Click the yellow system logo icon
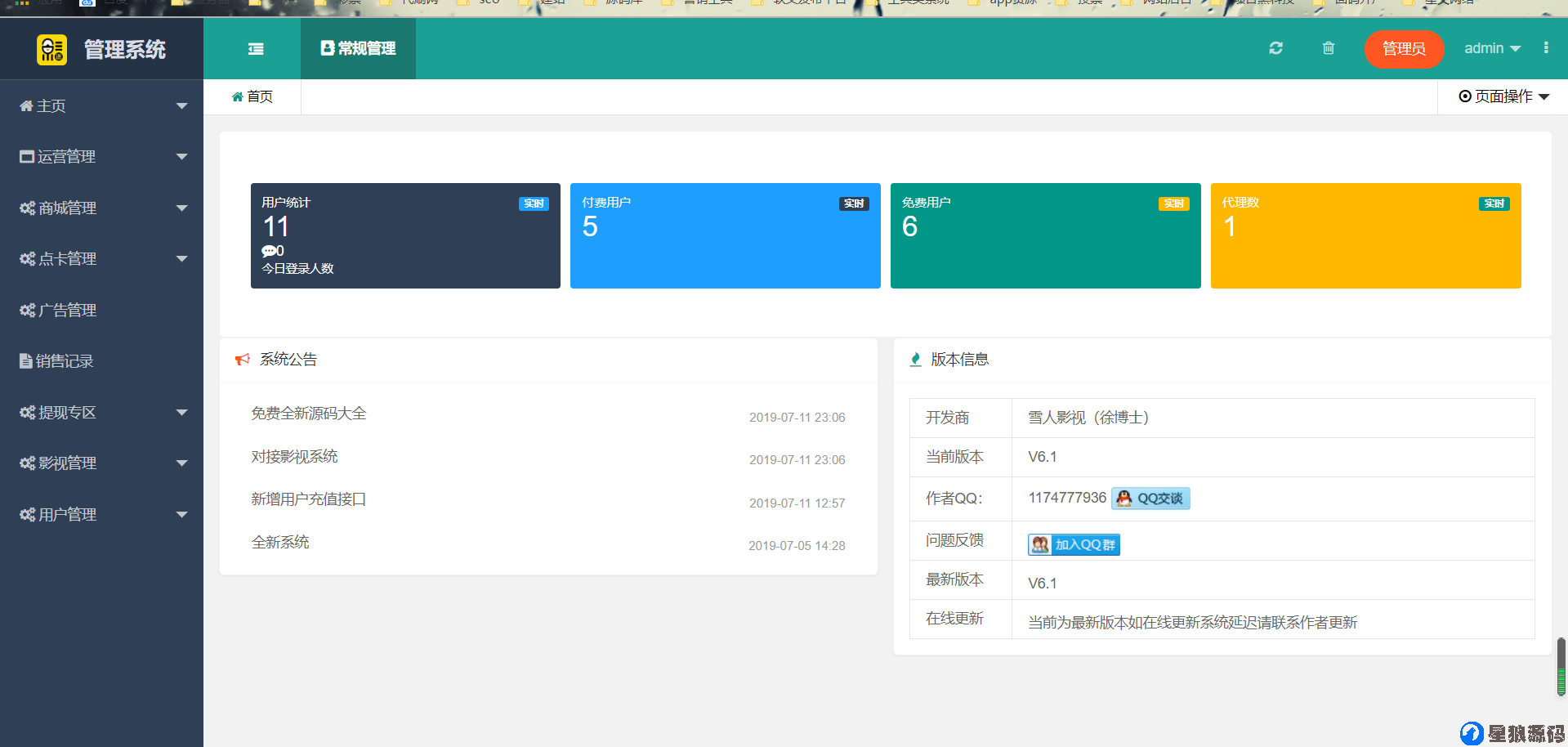 click(52, 49)
